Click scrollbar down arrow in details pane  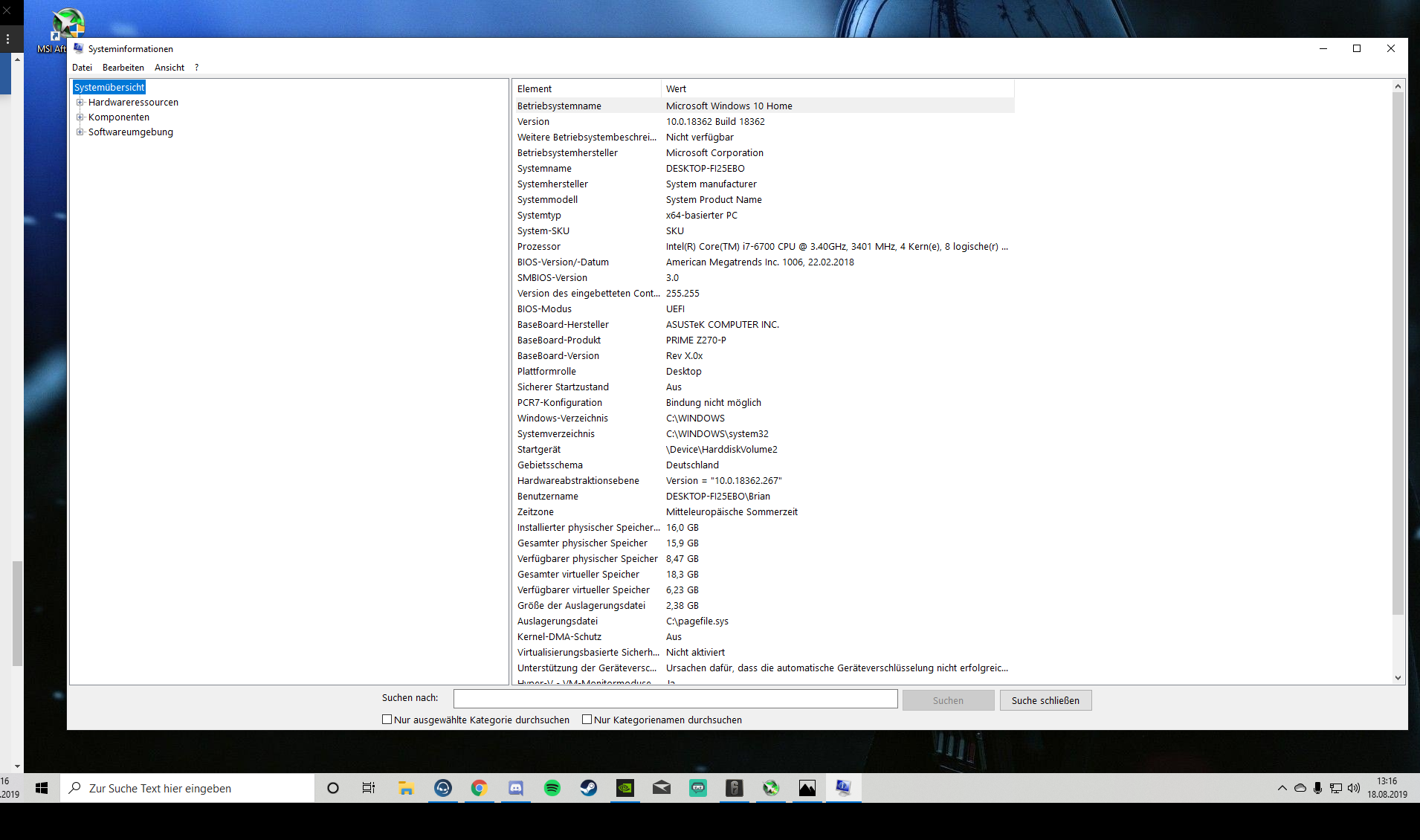pos(1398,677)
